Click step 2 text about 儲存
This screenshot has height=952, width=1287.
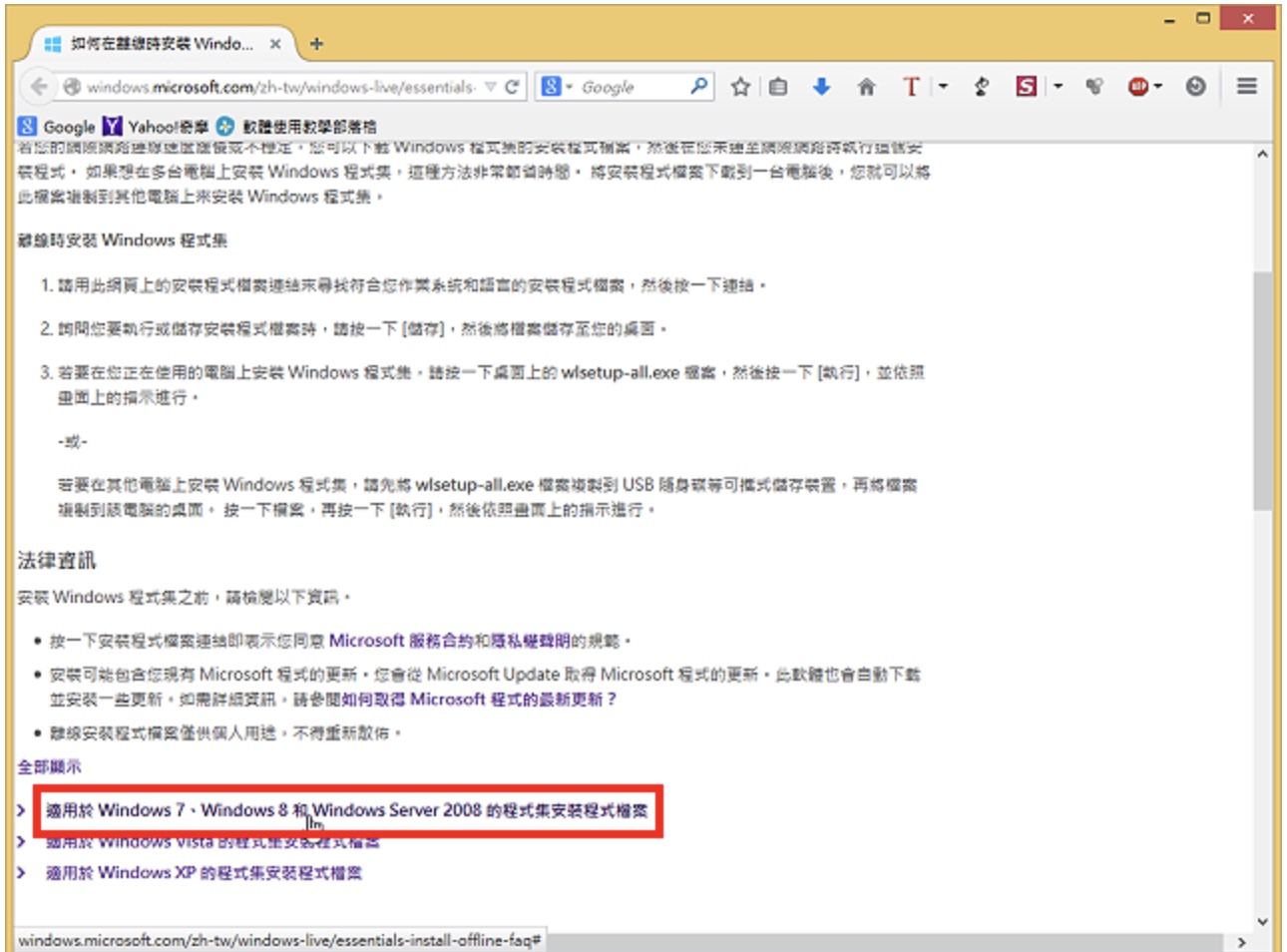(362, 328)
